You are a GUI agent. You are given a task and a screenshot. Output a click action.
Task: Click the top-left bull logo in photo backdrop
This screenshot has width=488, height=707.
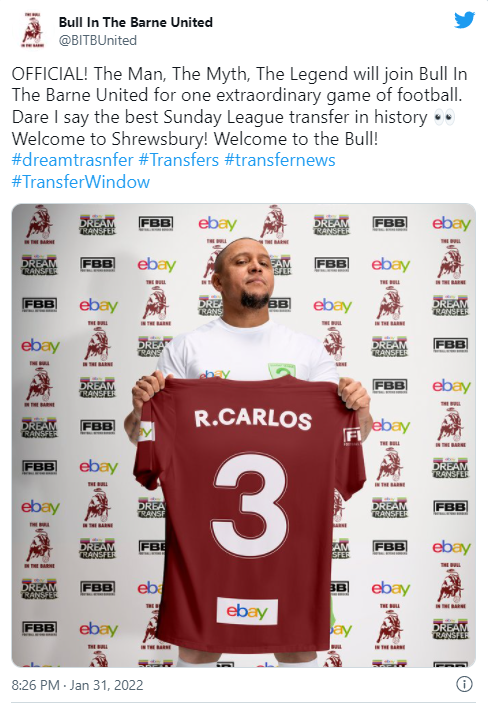tap(39, 224)
